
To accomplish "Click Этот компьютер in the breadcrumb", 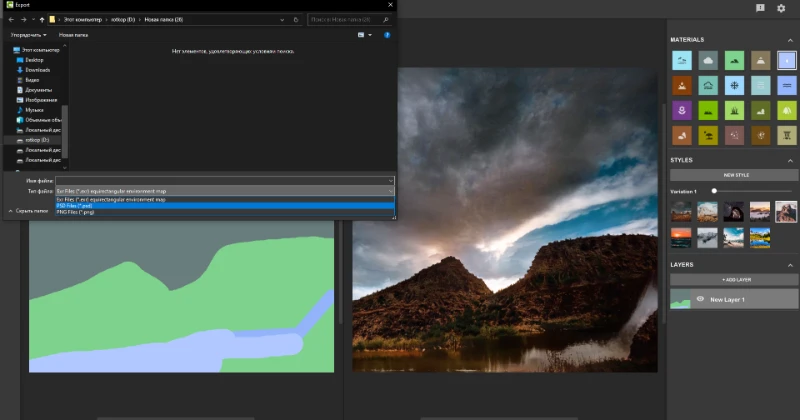I will tap(83, 19).
